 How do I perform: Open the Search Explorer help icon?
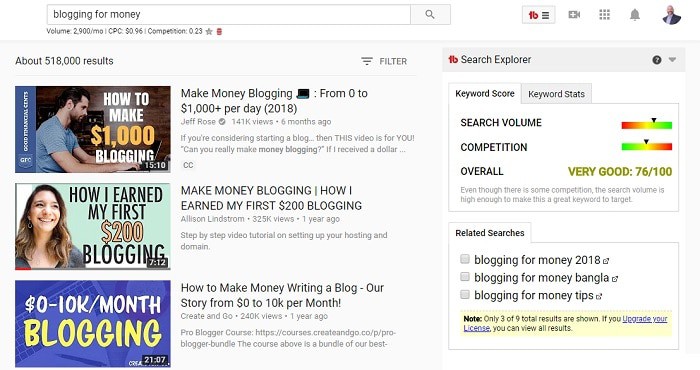[657, 60]
